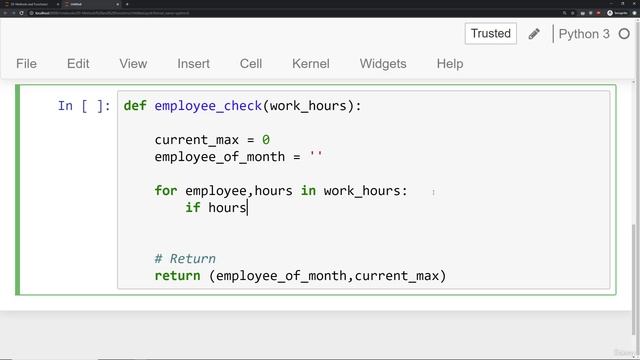Screen dimensions: 640x360
Task: Click the employee_check function name
Action: point(208,106)
